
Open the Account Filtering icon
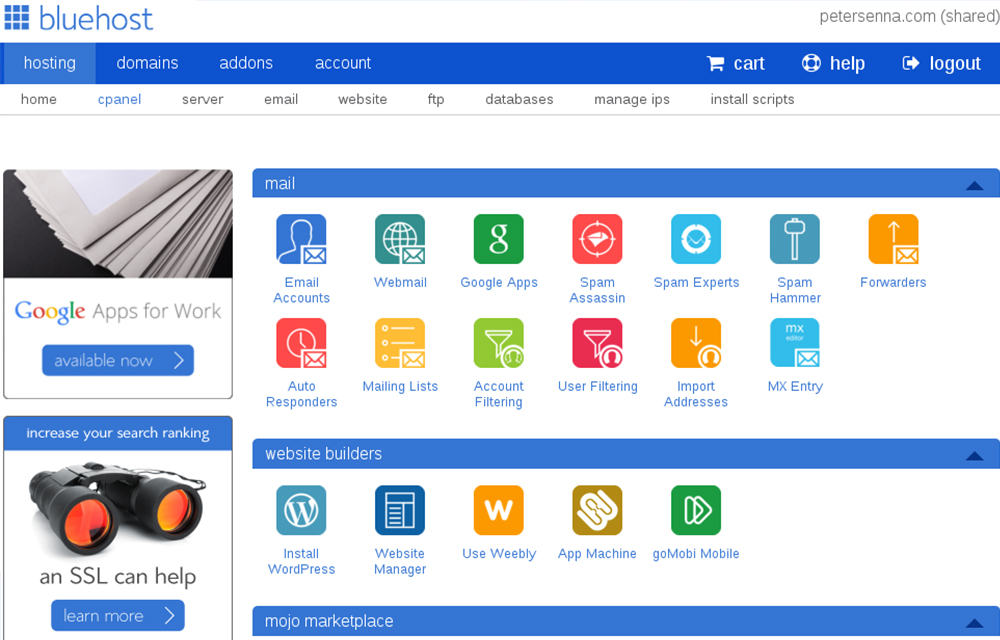pos(499,343)
